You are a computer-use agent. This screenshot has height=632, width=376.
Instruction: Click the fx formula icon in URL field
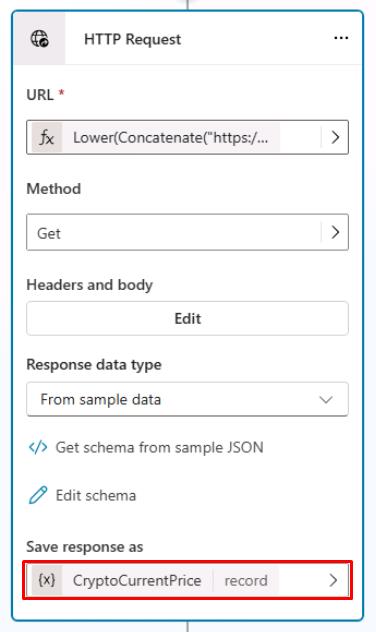tap(47, 138)
